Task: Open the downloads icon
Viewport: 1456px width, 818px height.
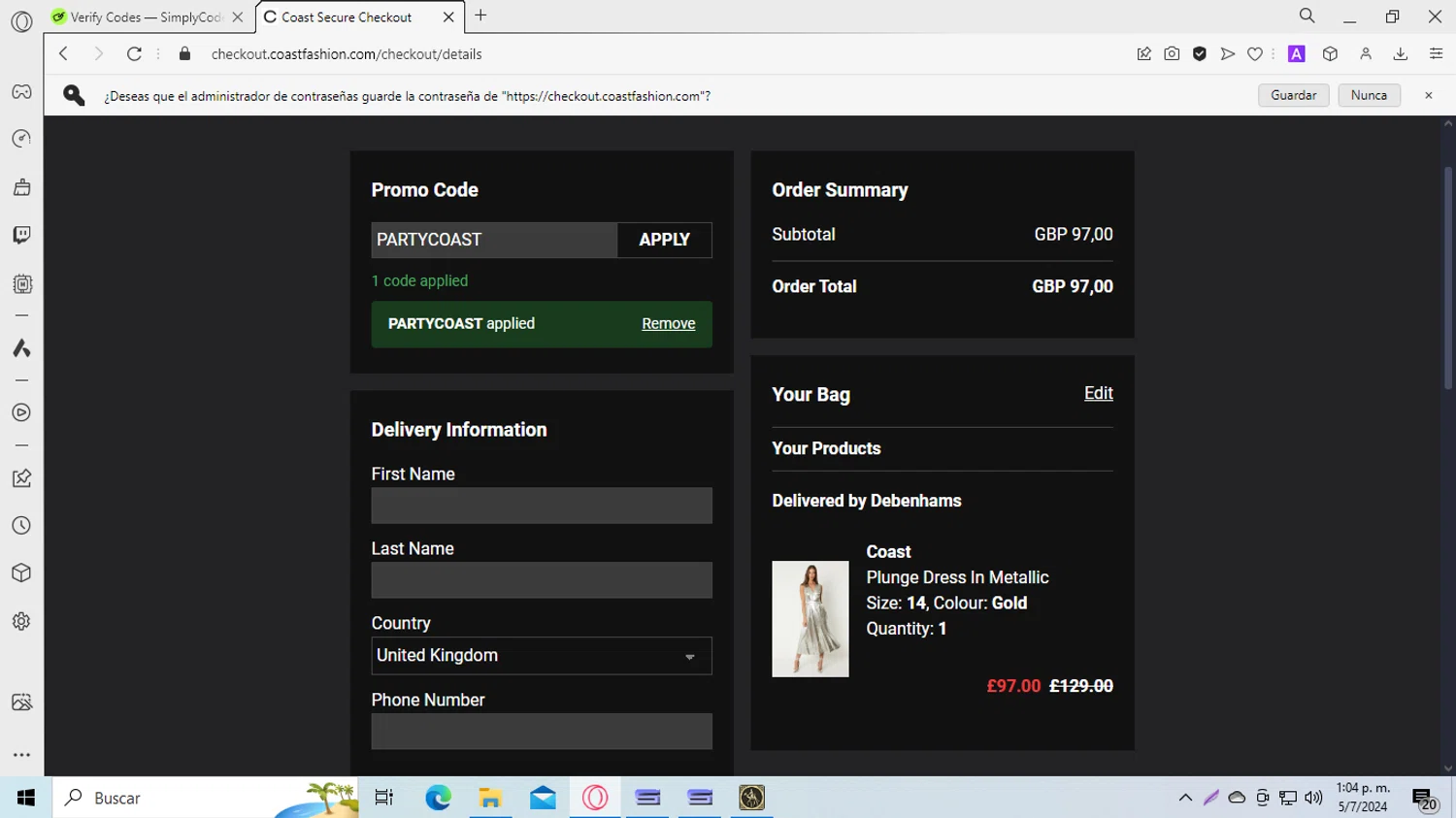Action: point(1401,54)
